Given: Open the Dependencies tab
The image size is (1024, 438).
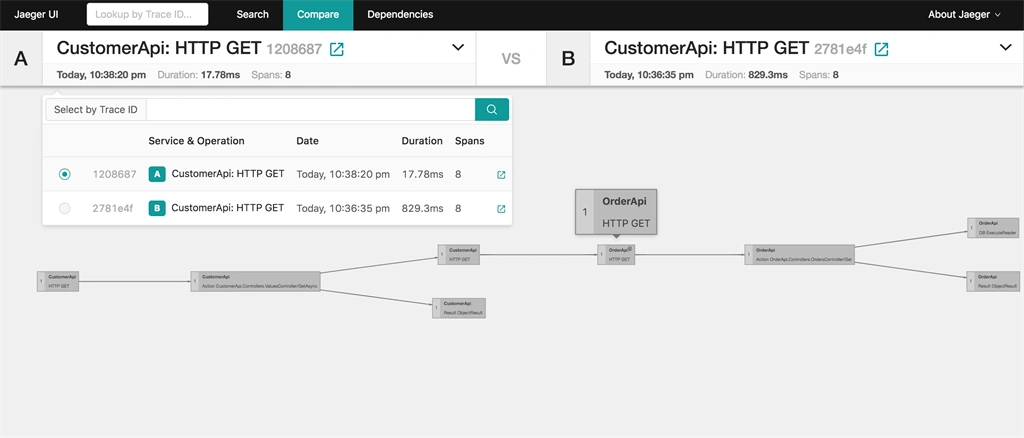Looking at the screenshot, I should [x=400, y=14].
